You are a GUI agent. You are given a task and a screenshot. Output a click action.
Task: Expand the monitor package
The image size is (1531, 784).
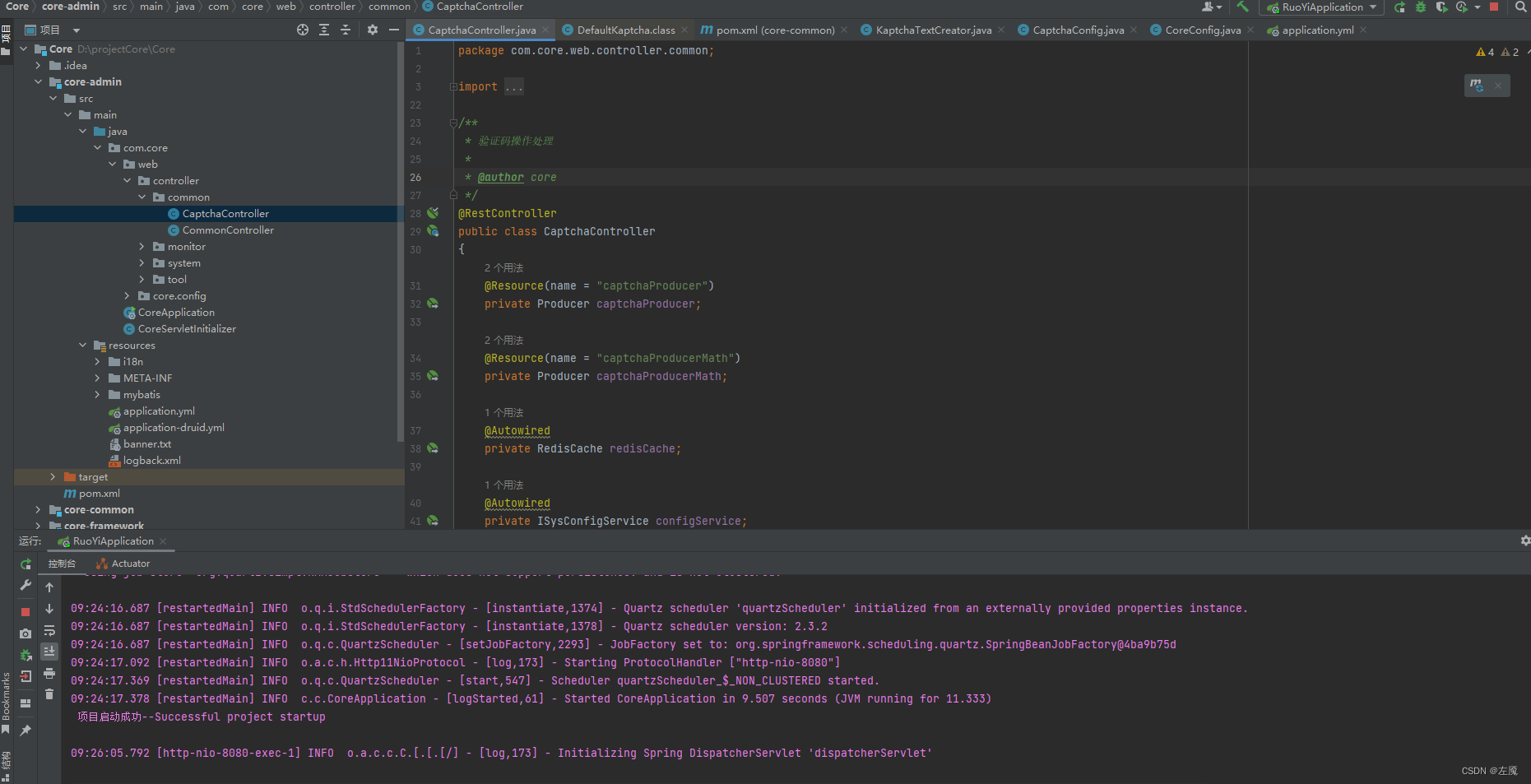pos(142,246)
